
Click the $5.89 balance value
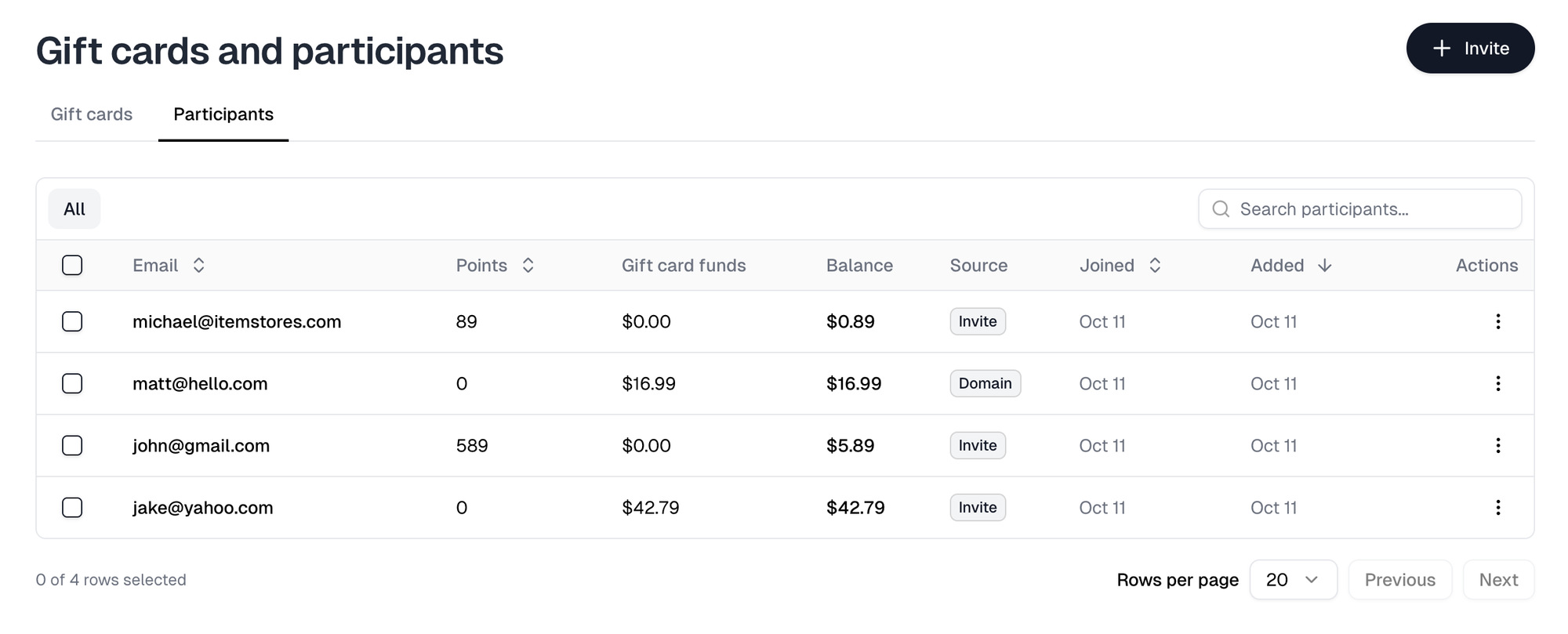[x=851, y=445]
